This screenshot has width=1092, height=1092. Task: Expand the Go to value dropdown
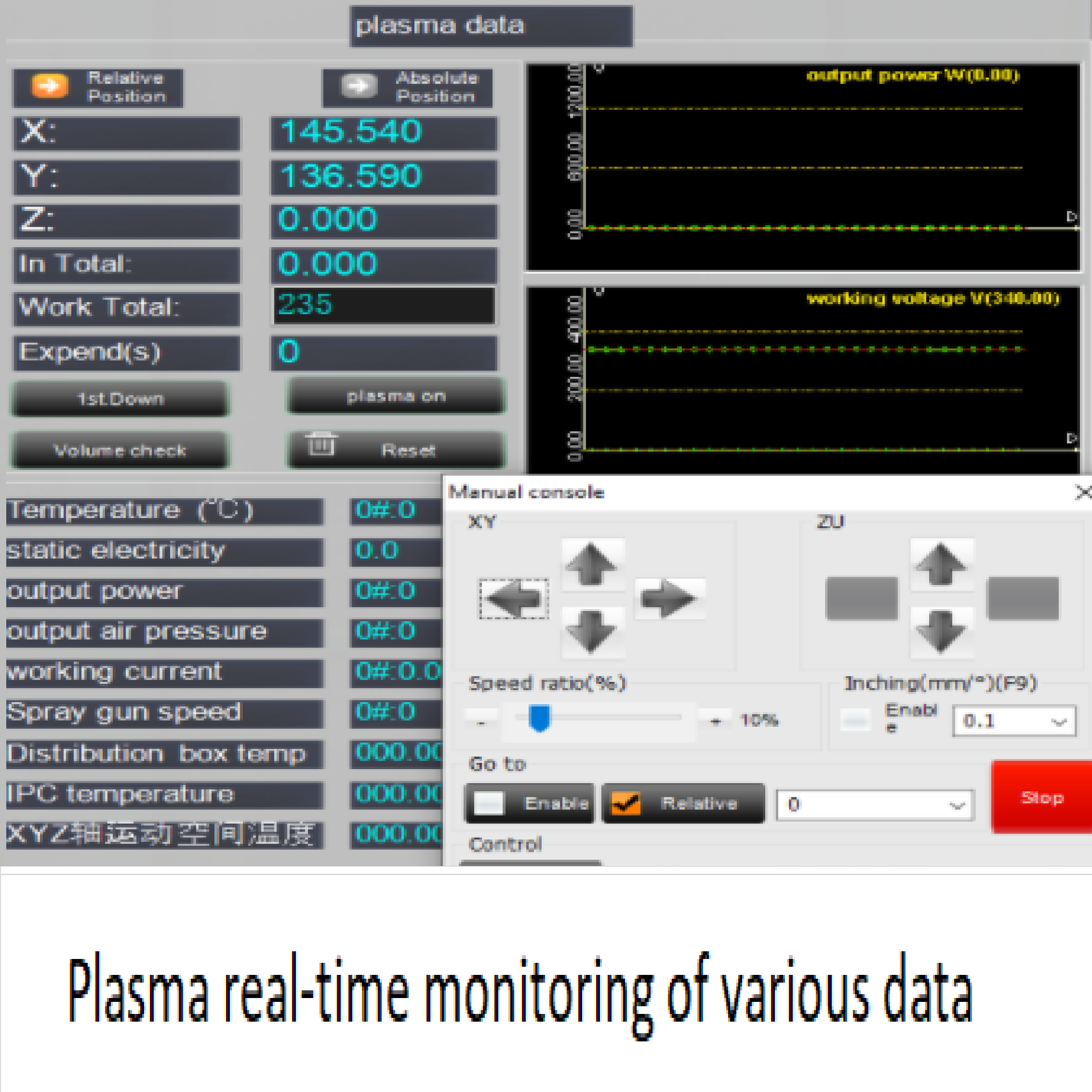(957, 805)
